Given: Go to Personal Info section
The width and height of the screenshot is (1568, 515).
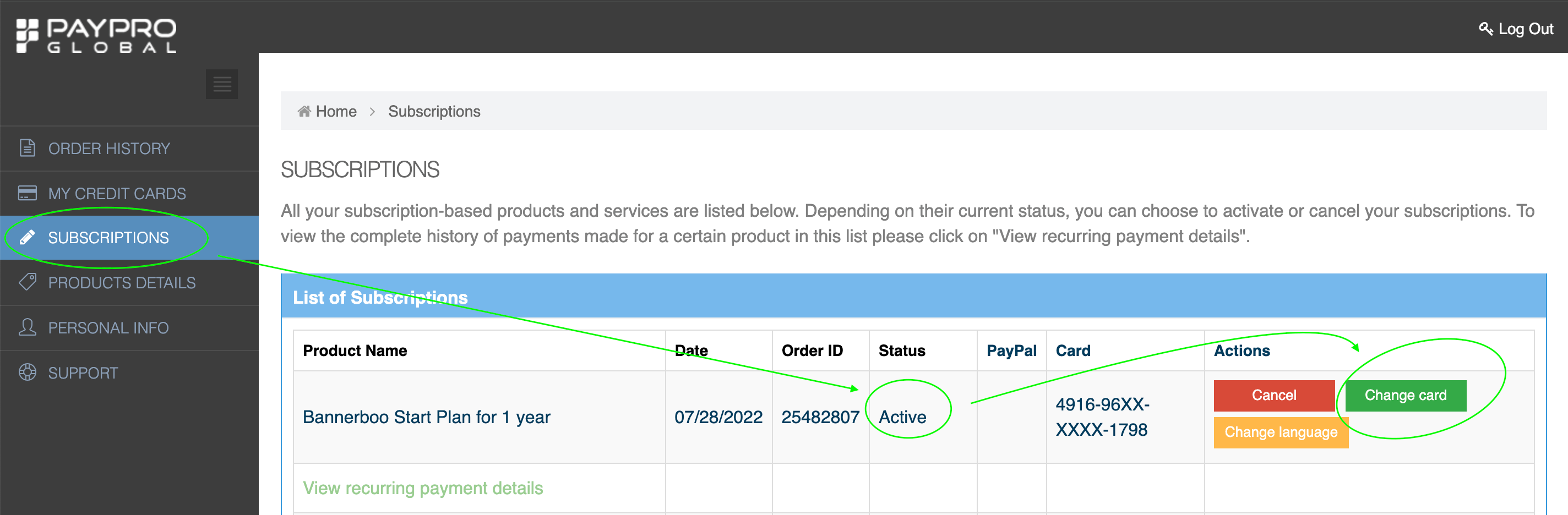Looking at the screenshot, I should click(x=108, y=328).
